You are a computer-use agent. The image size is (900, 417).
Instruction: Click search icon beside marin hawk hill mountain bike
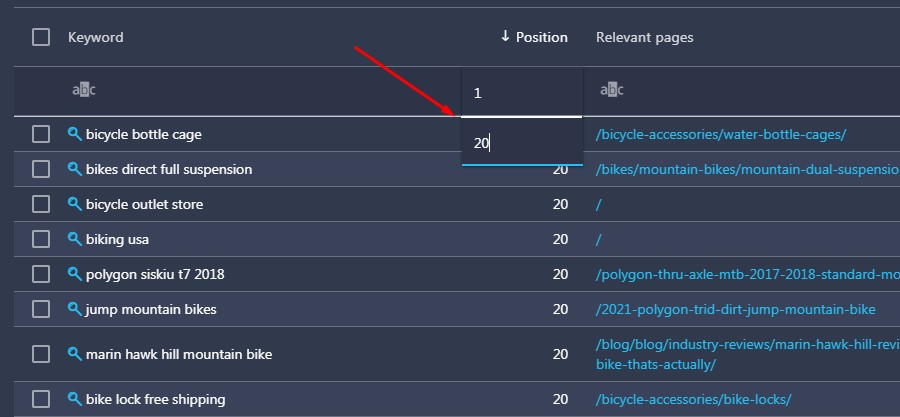(x=75, y=354)
